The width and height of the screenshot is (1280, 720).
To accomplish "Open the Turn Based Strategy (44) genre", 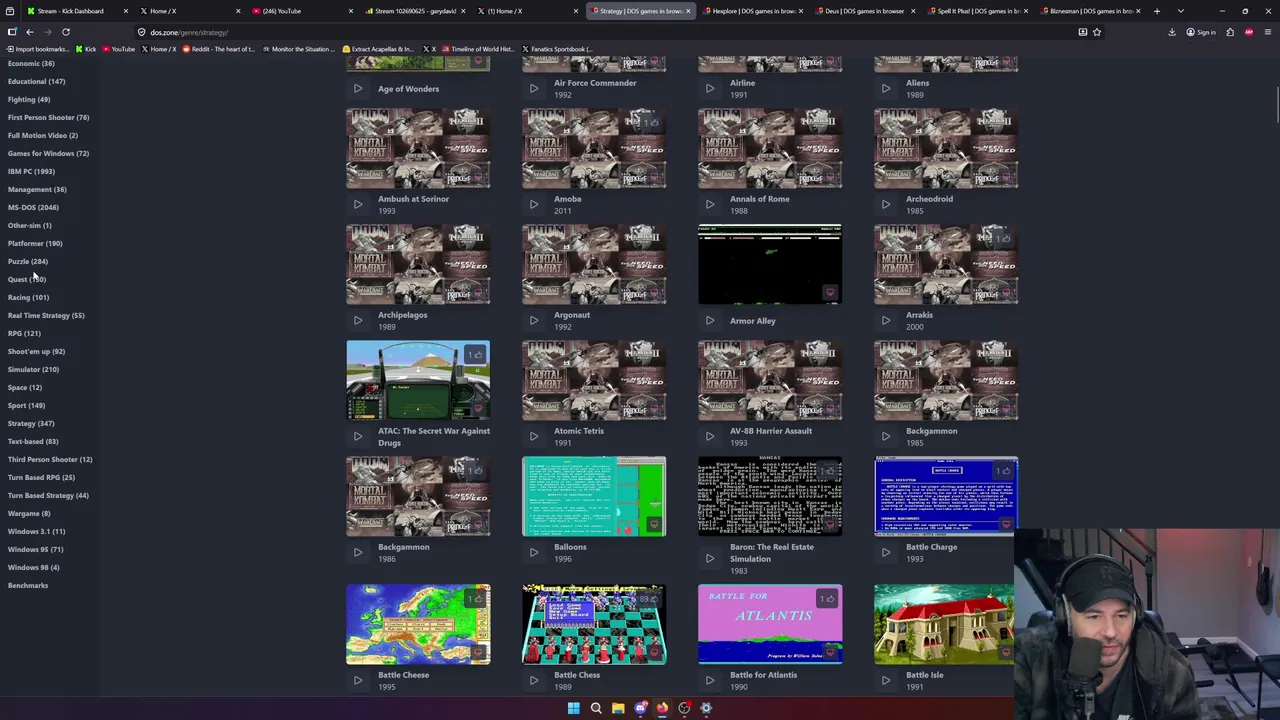I will click(x=48, y=495).
